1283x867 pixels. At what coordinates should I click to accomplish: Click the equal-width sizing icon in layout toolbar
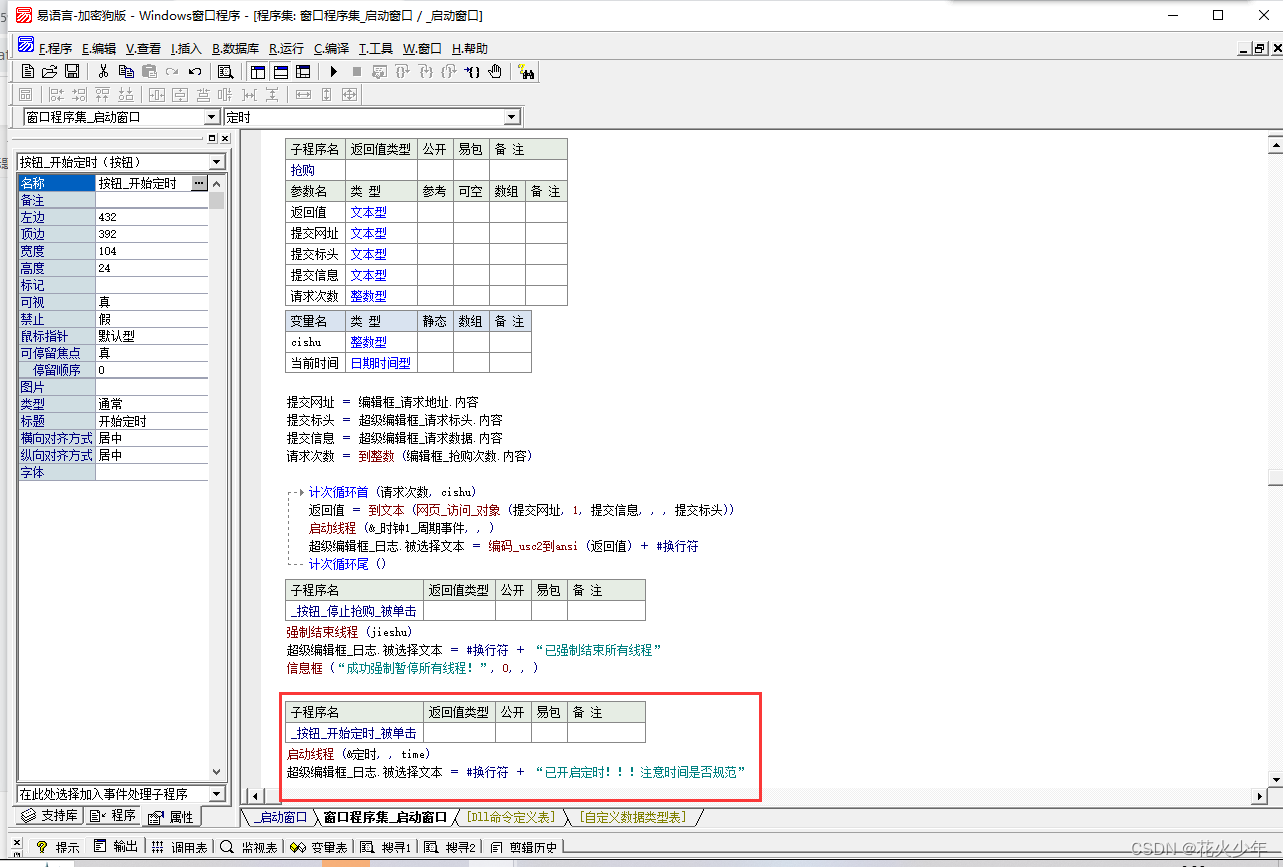tap(304, 94)
